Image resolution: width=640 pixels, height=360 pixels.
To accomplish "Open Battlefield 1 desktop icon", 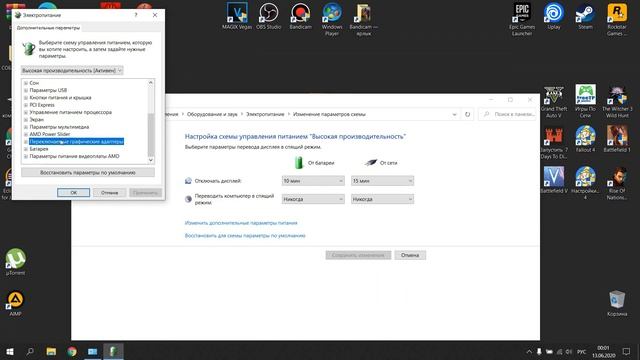I will point(617,139).
